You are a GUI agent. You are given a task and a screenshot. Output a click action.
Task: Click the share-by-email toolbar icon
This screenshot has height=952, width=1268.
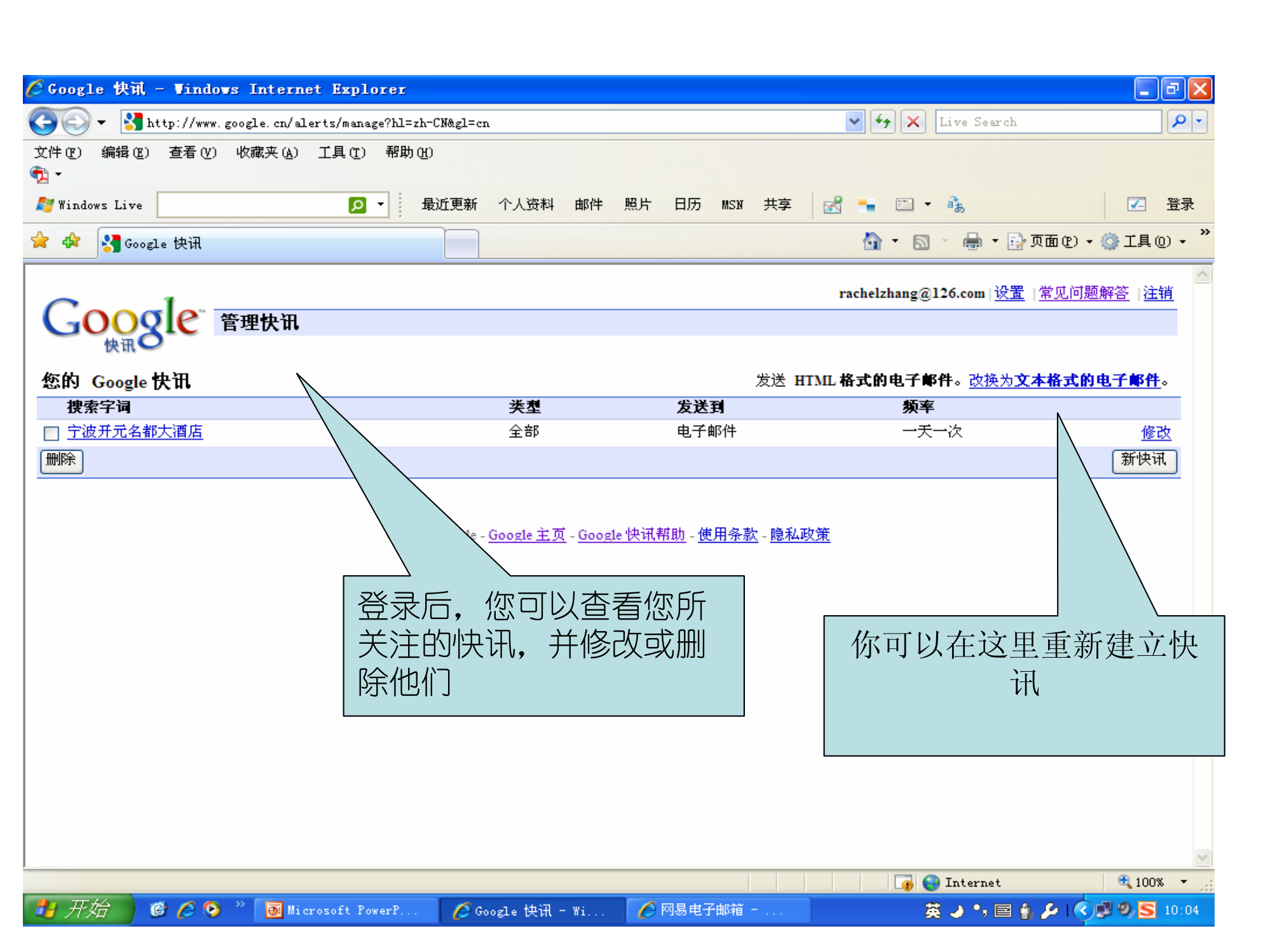[833, 205]
